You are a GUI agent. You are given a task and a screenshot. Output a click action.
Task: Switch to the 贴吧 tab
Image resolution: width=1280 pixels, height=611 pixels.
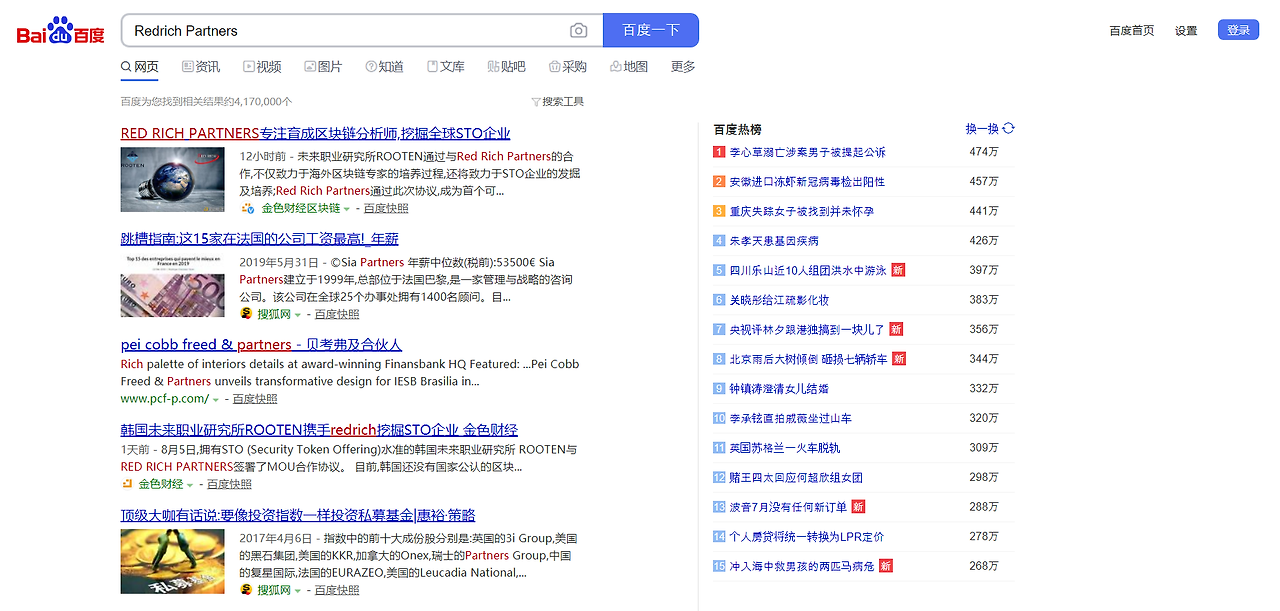(507, 67)
